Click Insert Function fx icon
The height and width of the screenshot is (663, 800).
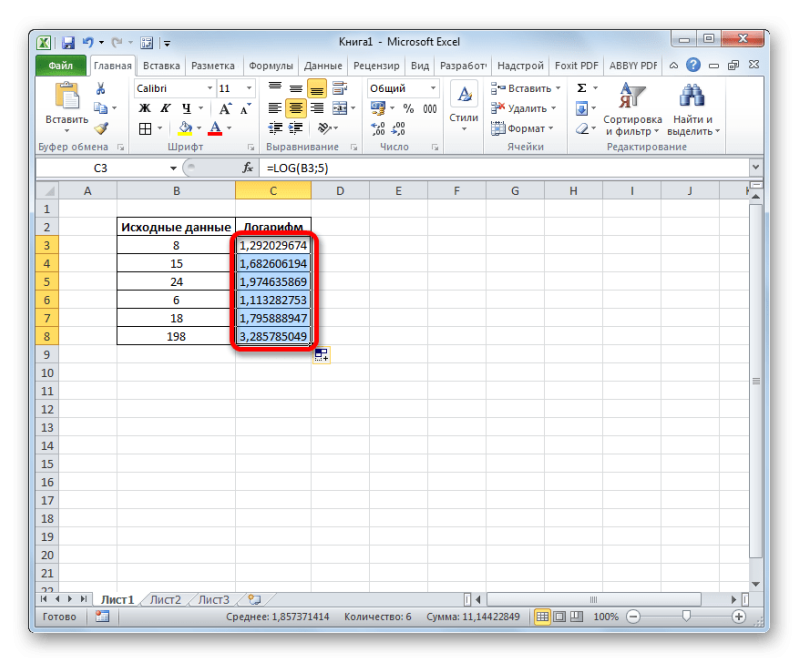248,168
